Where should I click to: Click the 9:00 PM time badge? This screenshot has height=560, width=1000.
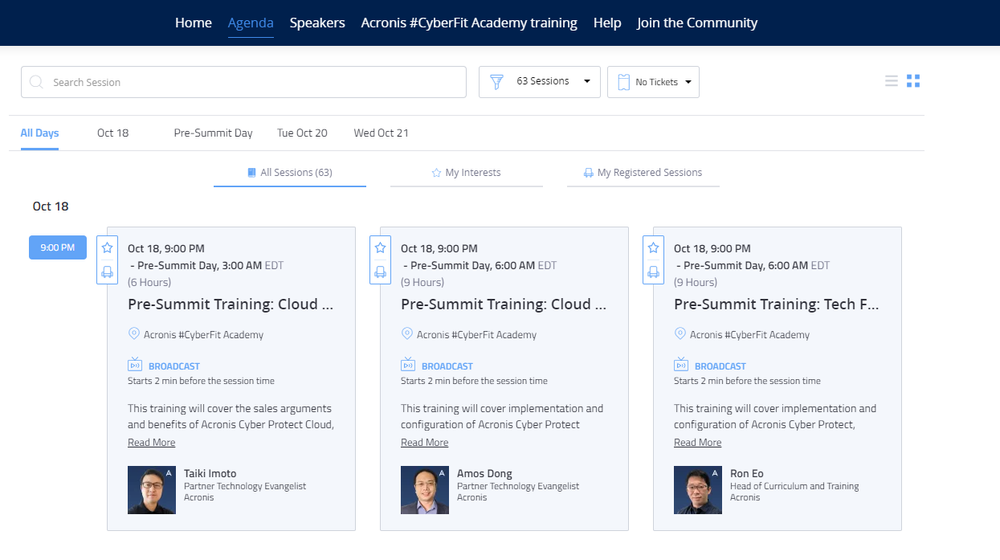pos(57,247)
